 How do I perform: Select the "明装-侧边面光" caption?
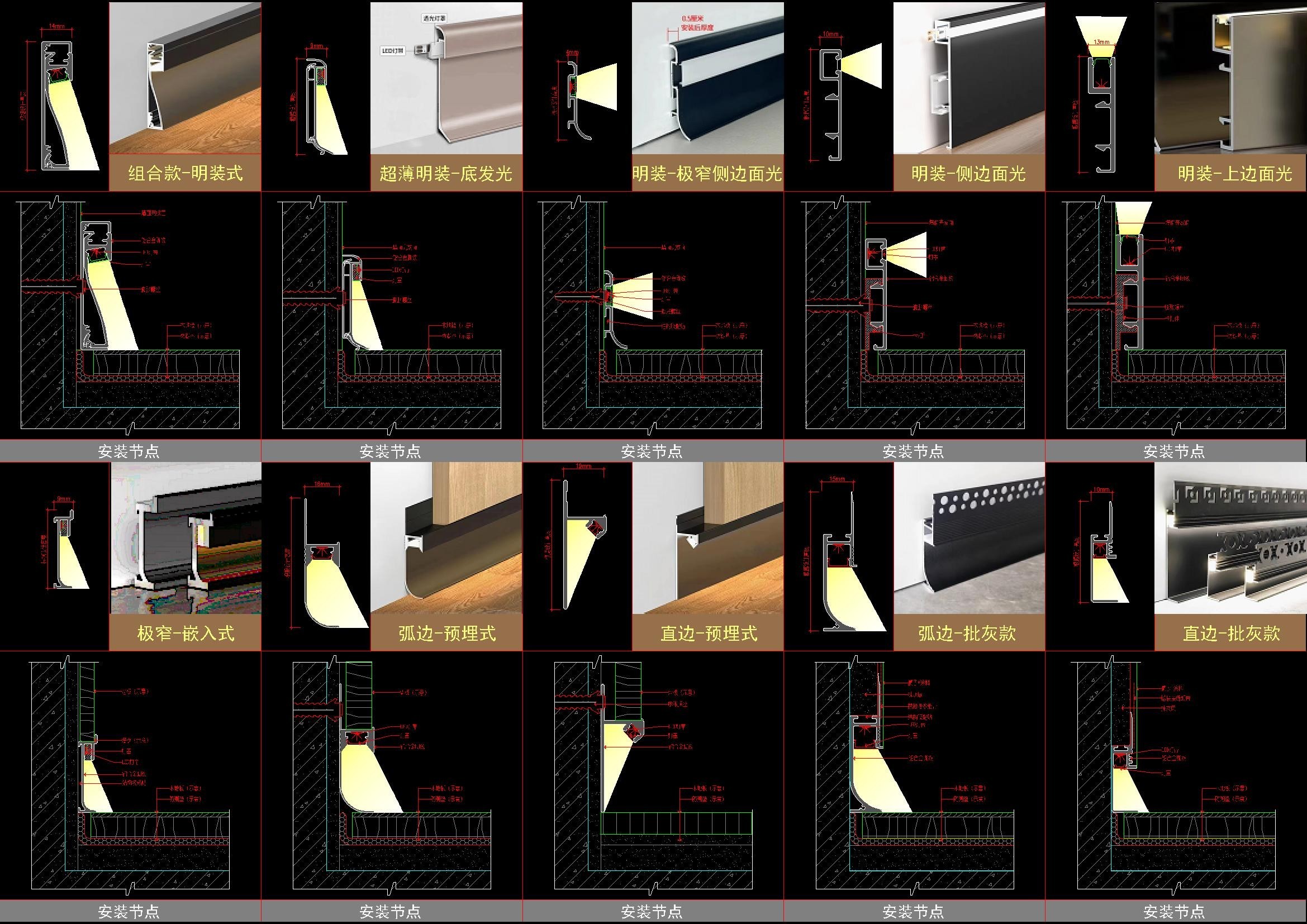pyautogui.click(x=969, y=173)
